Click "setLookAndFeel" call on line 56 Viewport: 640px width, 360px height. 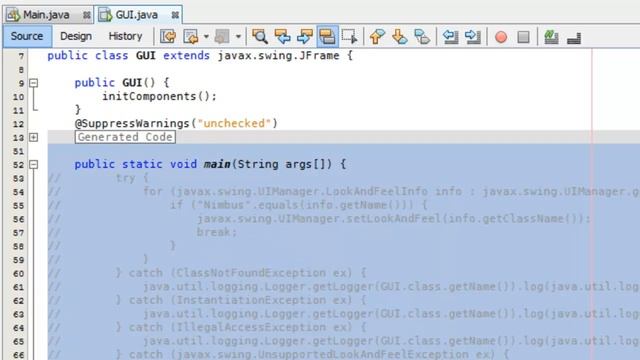coord(393,219)
